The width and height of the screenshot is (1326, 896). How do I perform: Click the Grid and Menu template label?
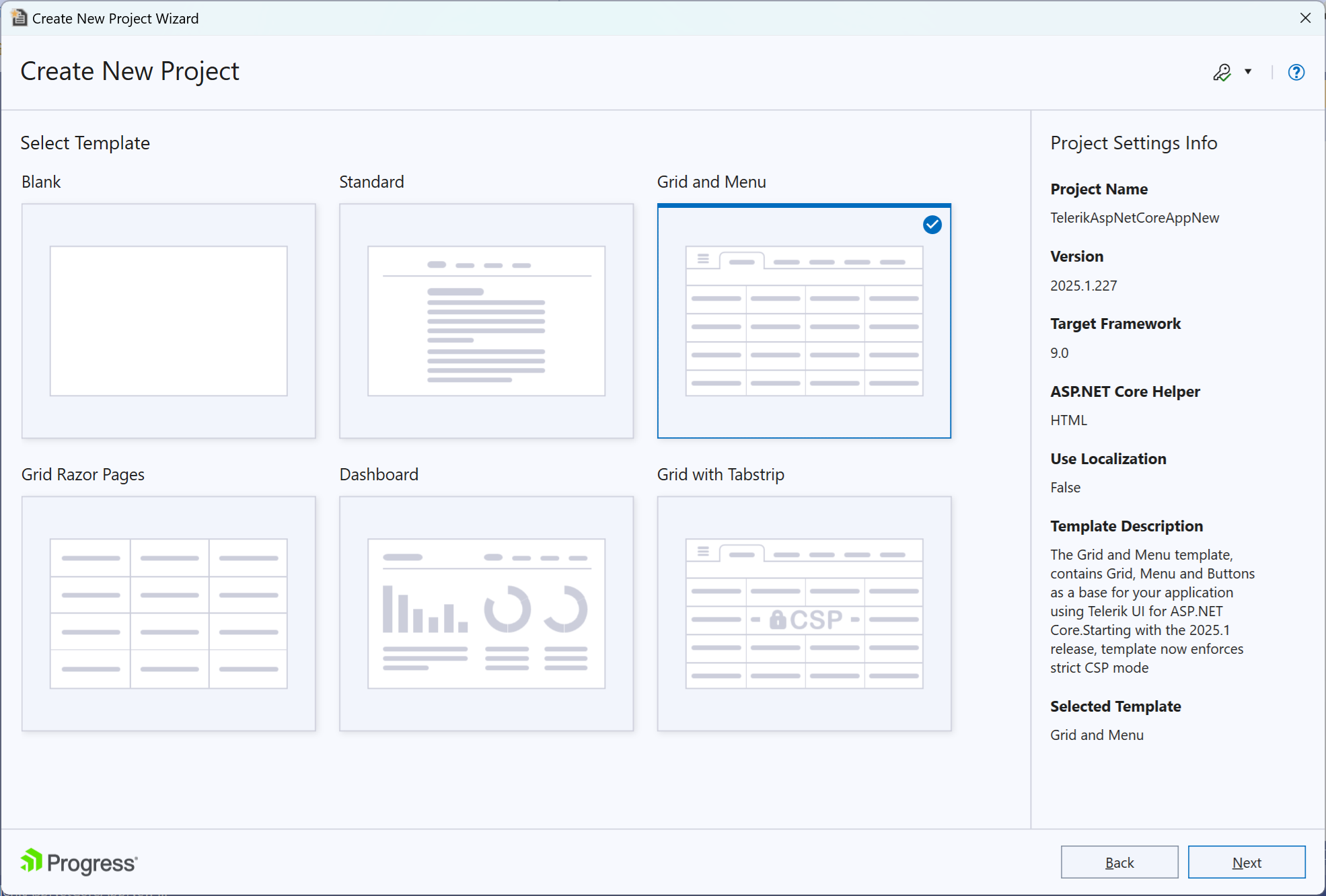point(711,181)
